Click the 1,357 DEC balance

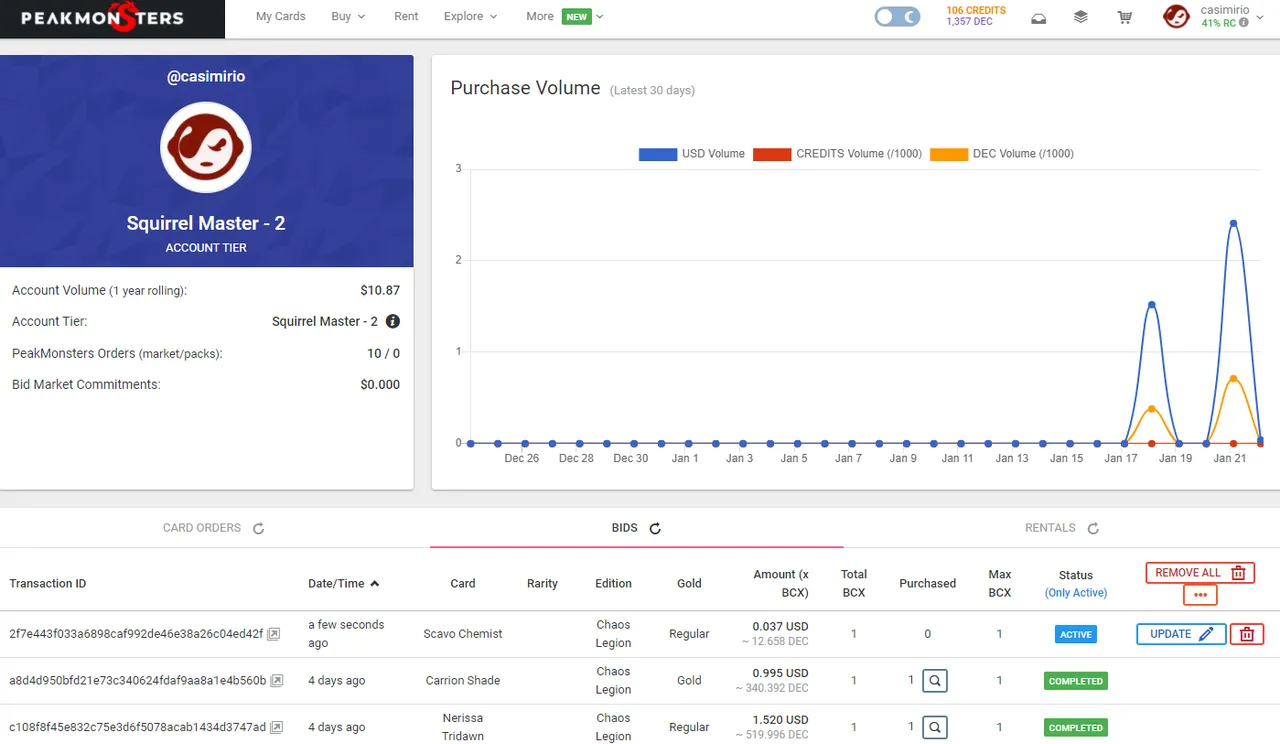(970, 22)
